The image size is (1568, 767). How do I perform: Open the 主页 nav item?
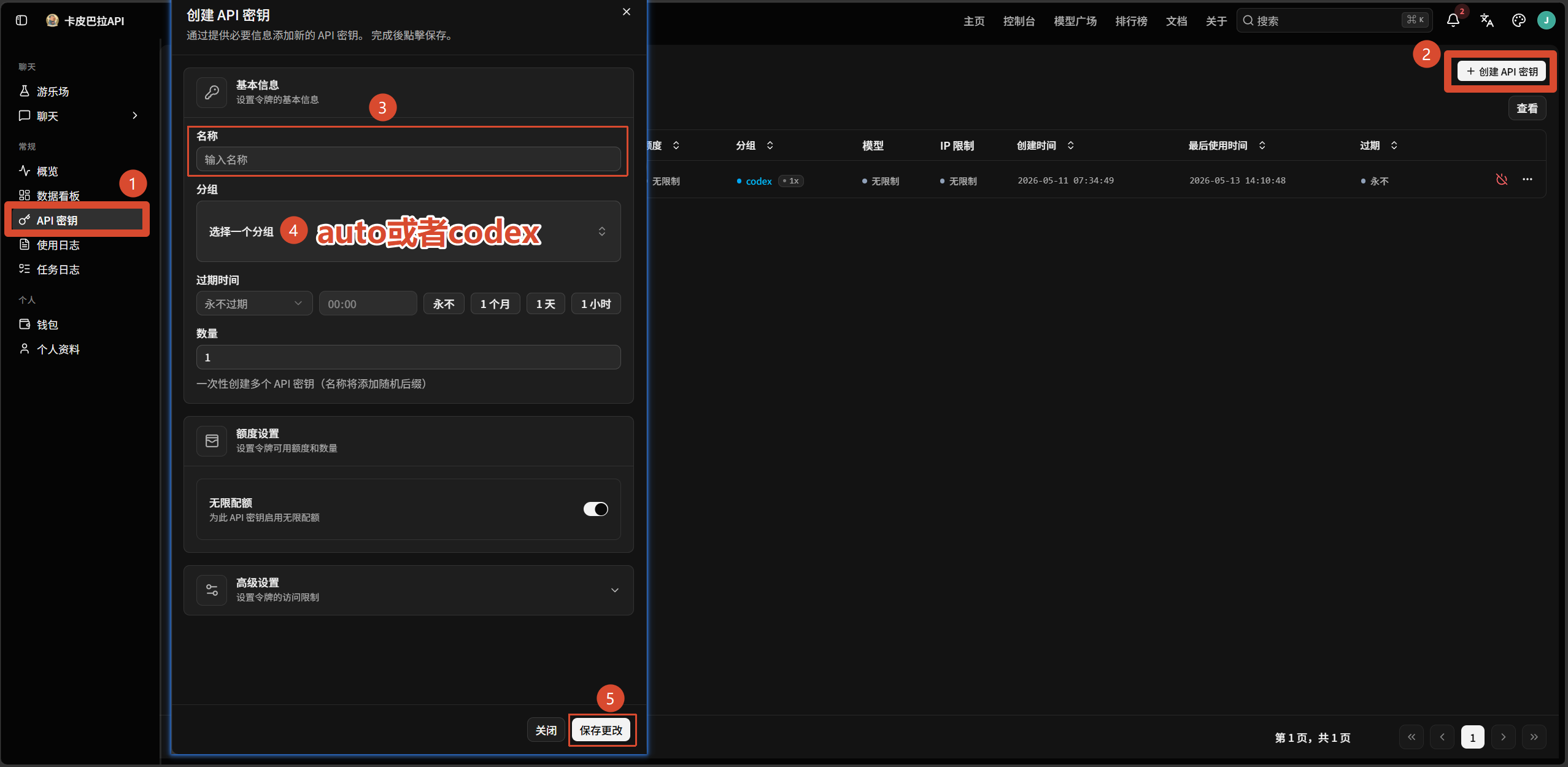point(974,21)
